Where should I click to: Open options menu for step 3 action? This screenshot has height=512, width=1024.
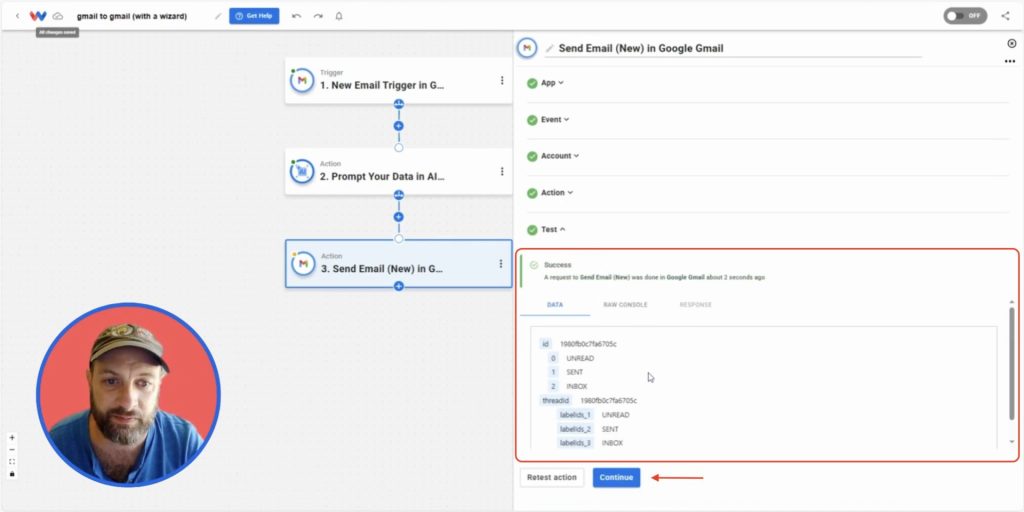501,263
